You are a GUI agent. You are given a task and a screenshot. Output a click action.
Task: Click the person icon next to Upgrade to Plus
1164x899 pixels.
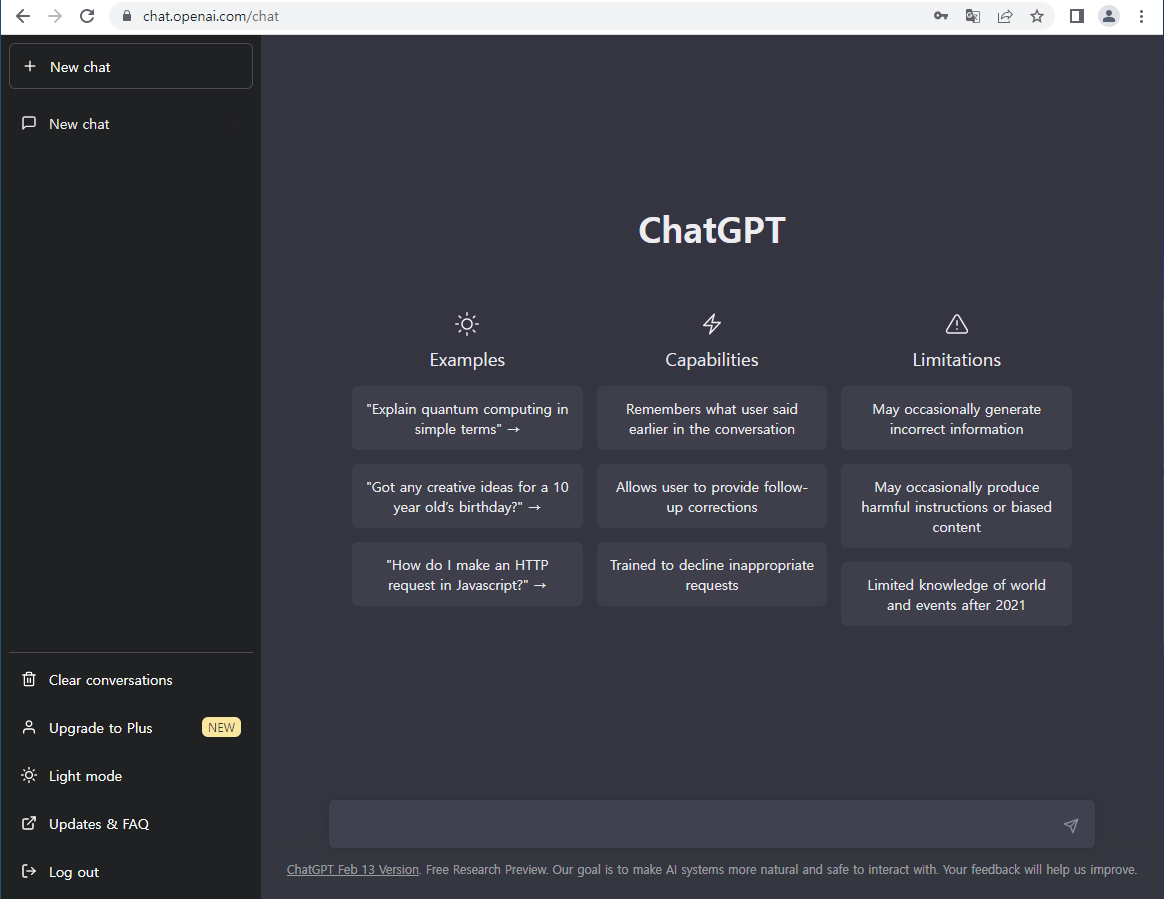(29, 728)
